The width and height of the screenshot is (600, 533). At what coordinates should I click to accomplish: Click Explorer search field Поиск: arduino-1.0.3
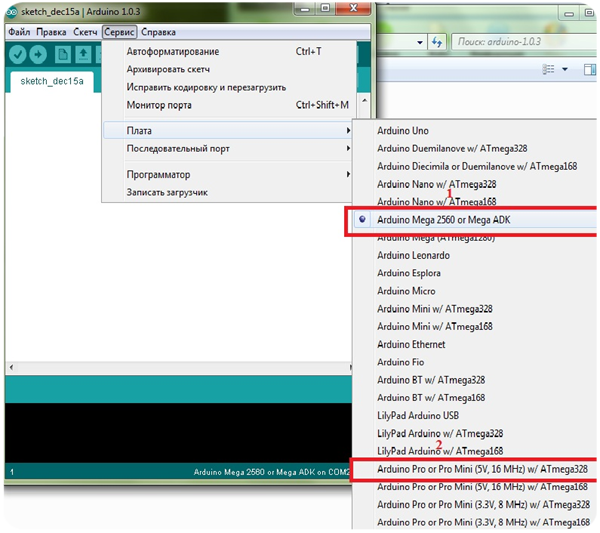pyautogui.click(x=523, y=42)
